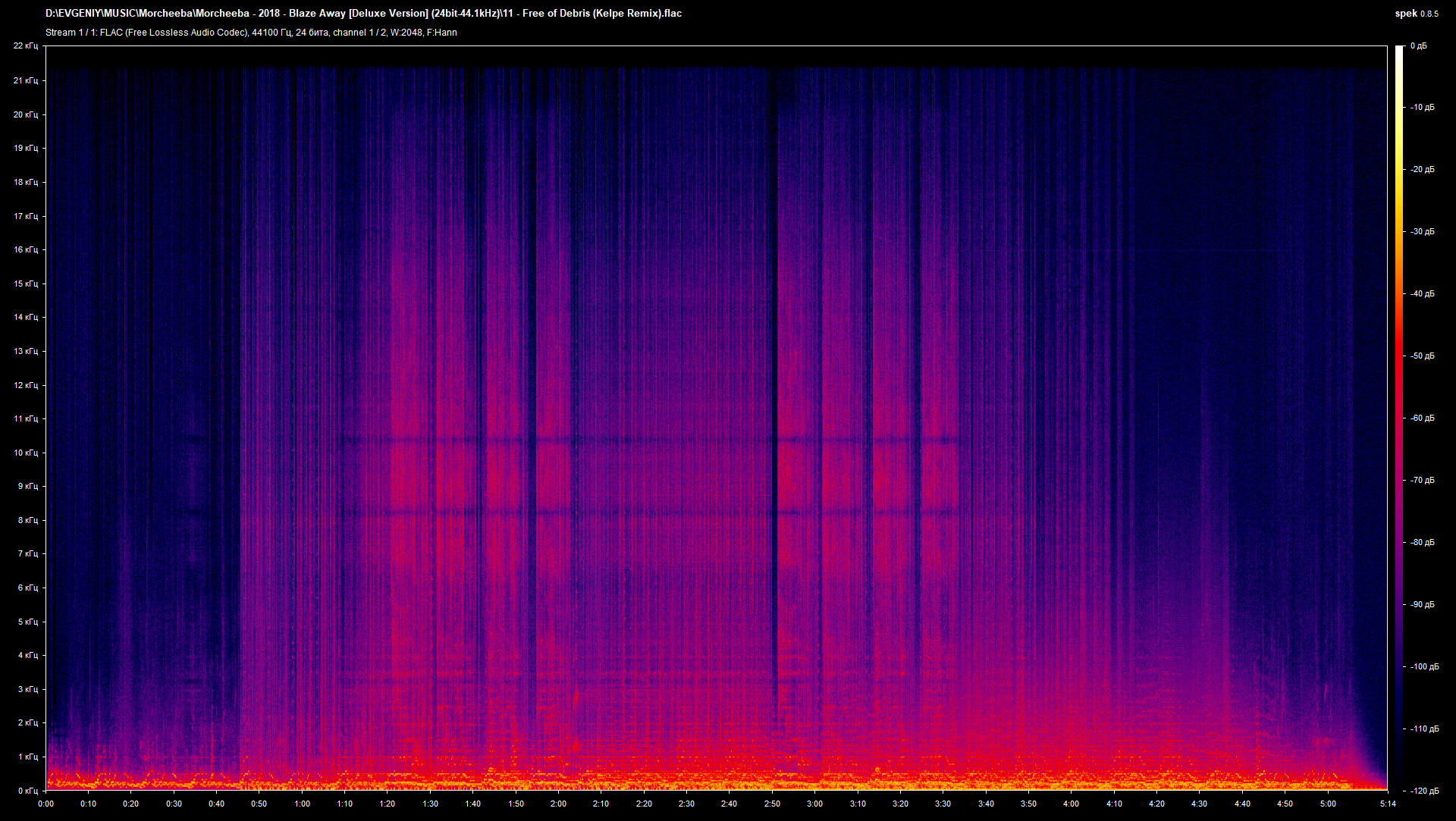Click the '5:14' end time label
Screen dimensions: 1456x821
click(1388, 804)
